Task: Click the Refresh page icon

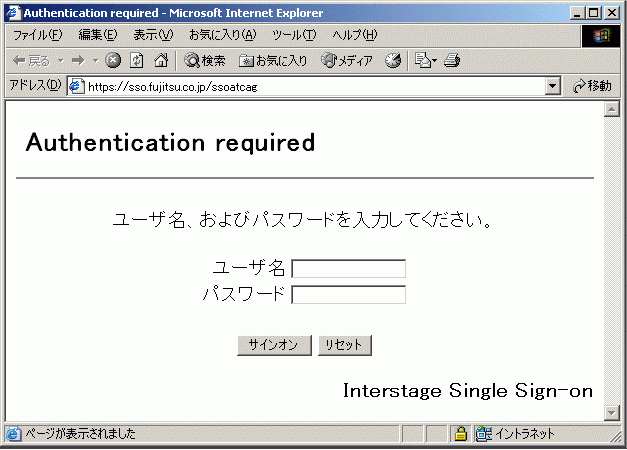Action: [137, 60]
